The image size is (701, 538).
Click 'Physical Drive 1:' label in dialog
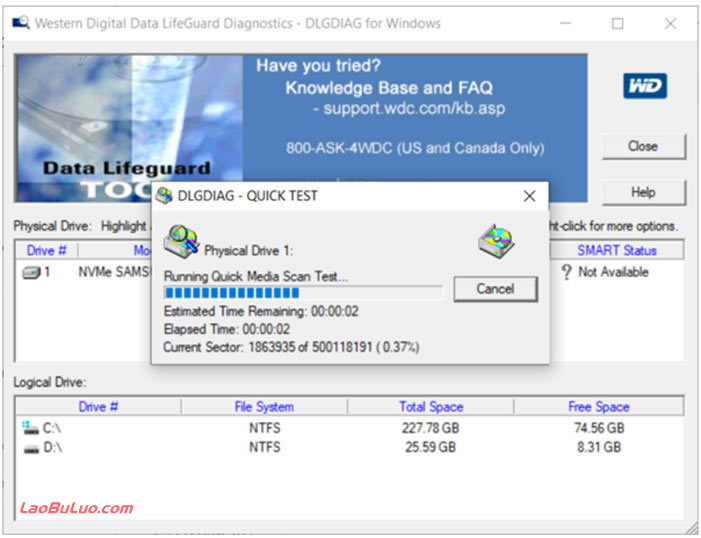[249, 250]
